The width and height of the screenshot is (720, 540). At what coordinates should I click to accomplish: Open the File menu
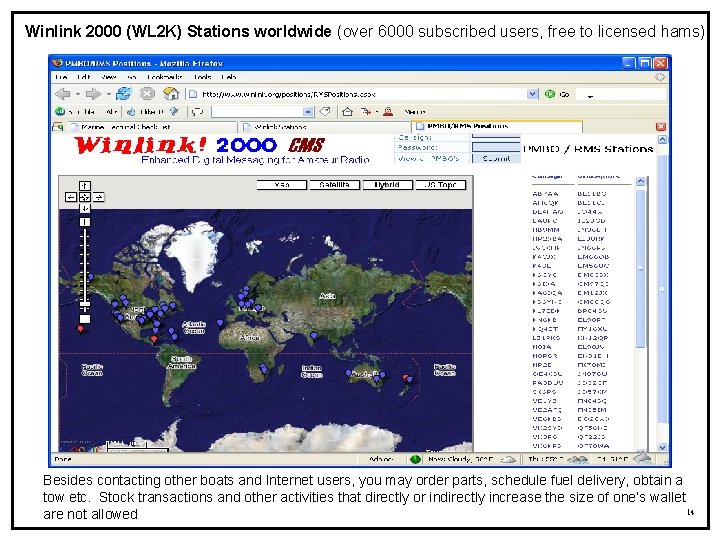(61, 77)
